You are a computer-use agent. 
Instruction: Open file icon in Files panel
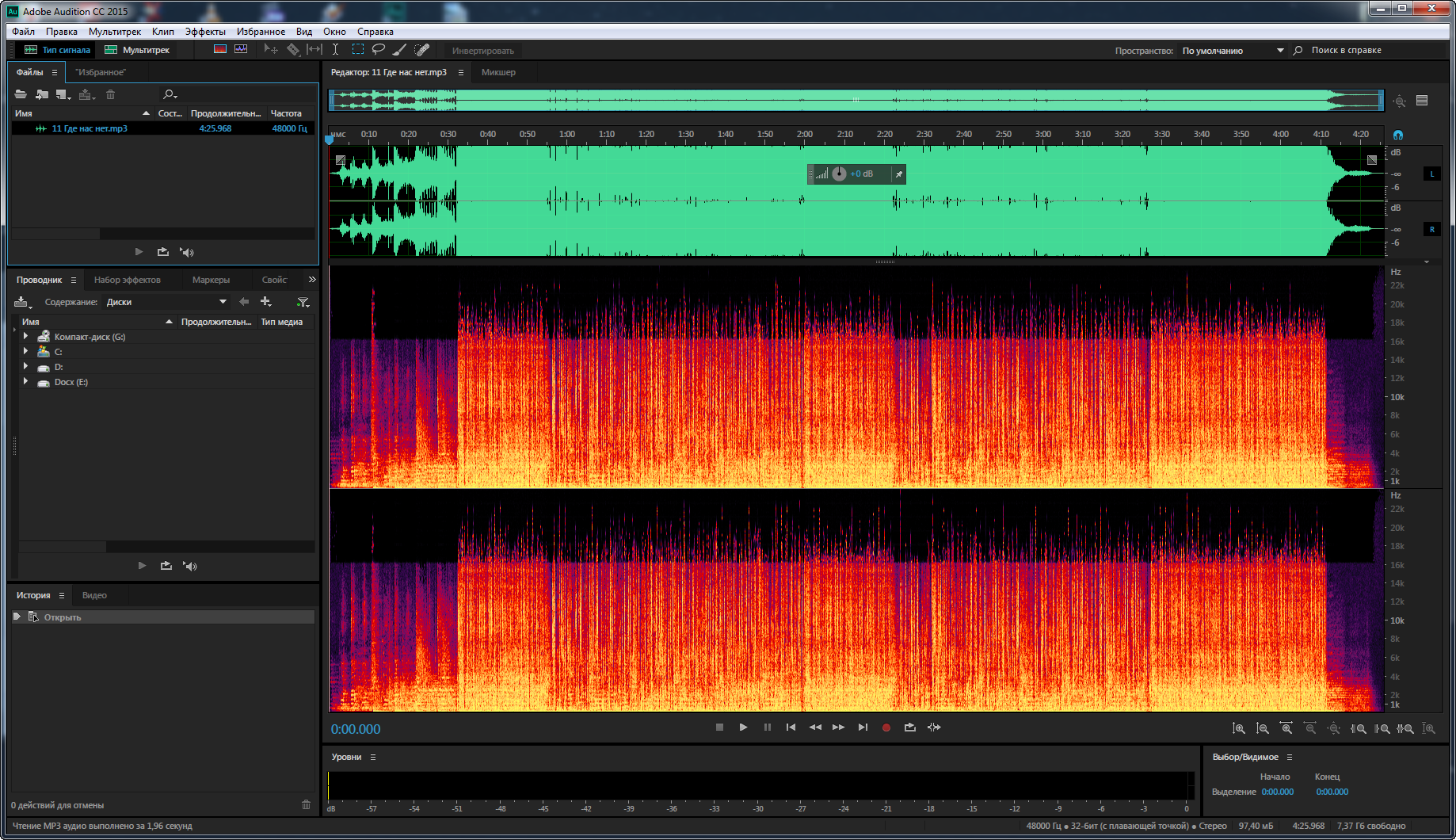21,94
